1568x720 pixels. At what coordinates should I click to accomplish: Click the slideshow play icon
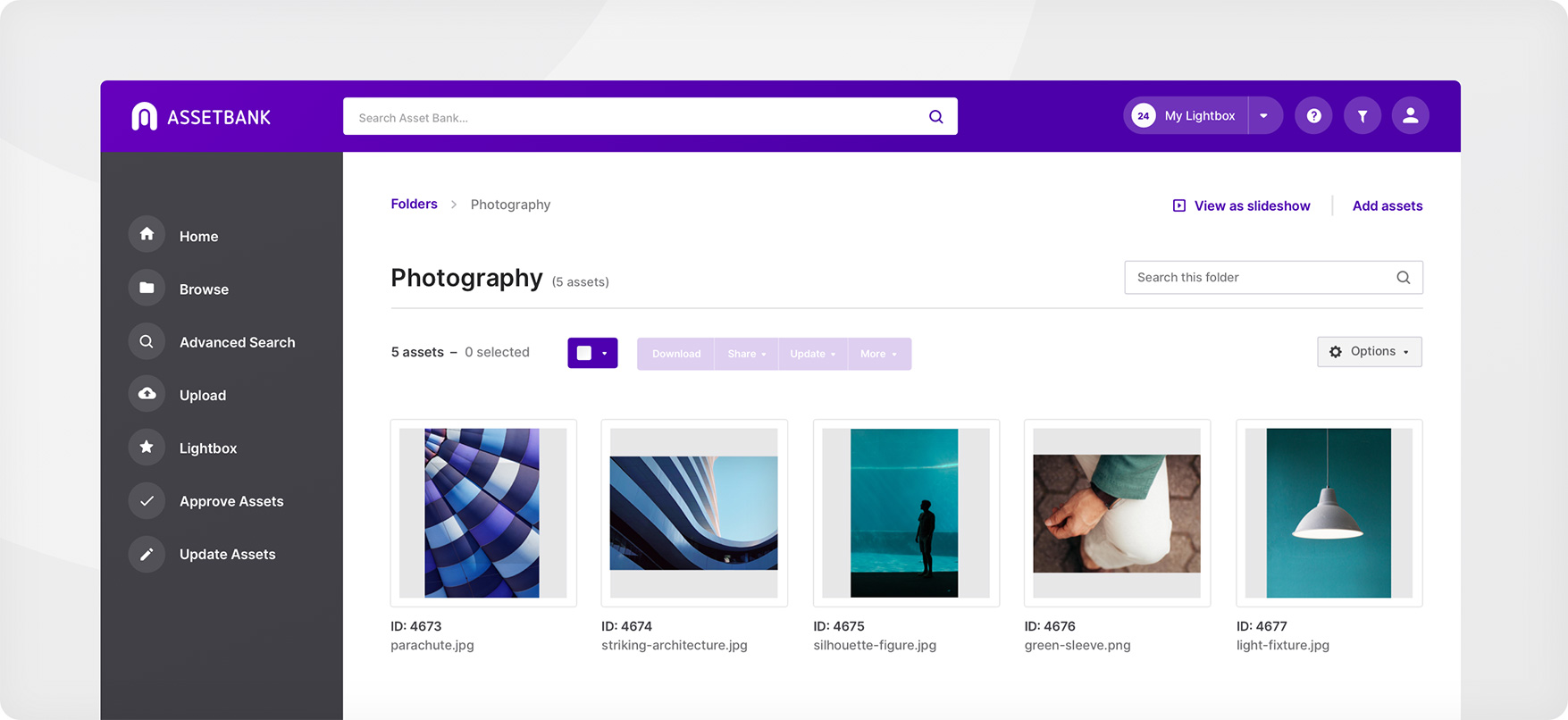[x=1178, y=205]
